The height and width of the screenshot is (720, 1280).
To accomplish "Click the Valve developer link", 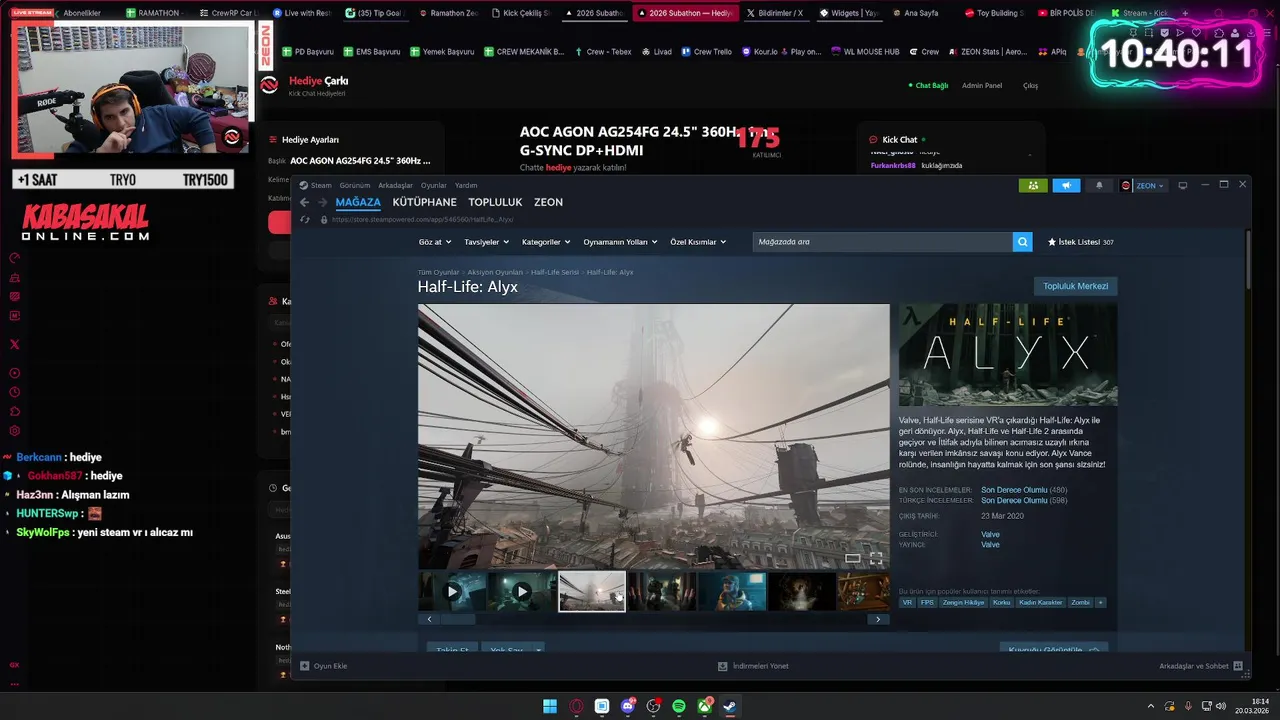I will [x=990, y=534].
